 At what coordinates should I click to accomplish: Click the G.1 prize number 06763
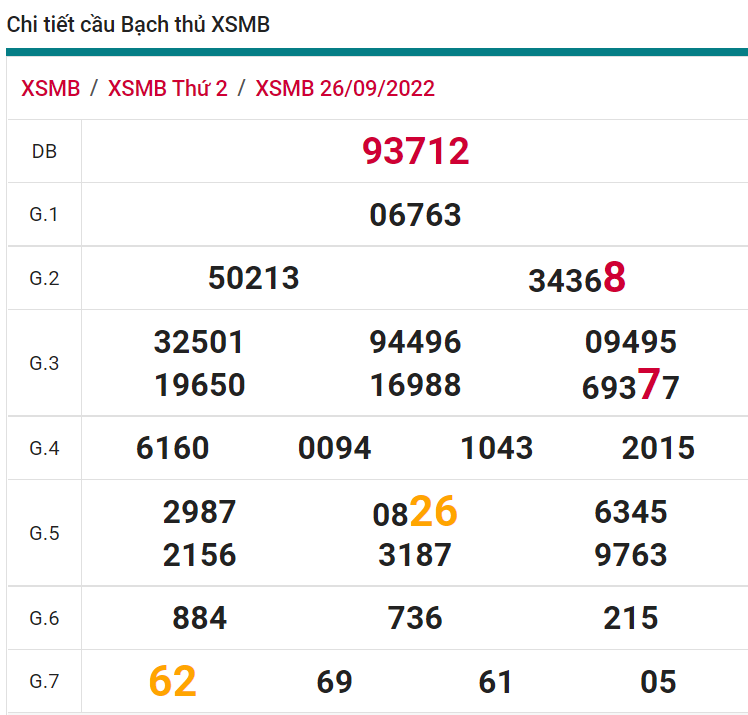(415, 215)
